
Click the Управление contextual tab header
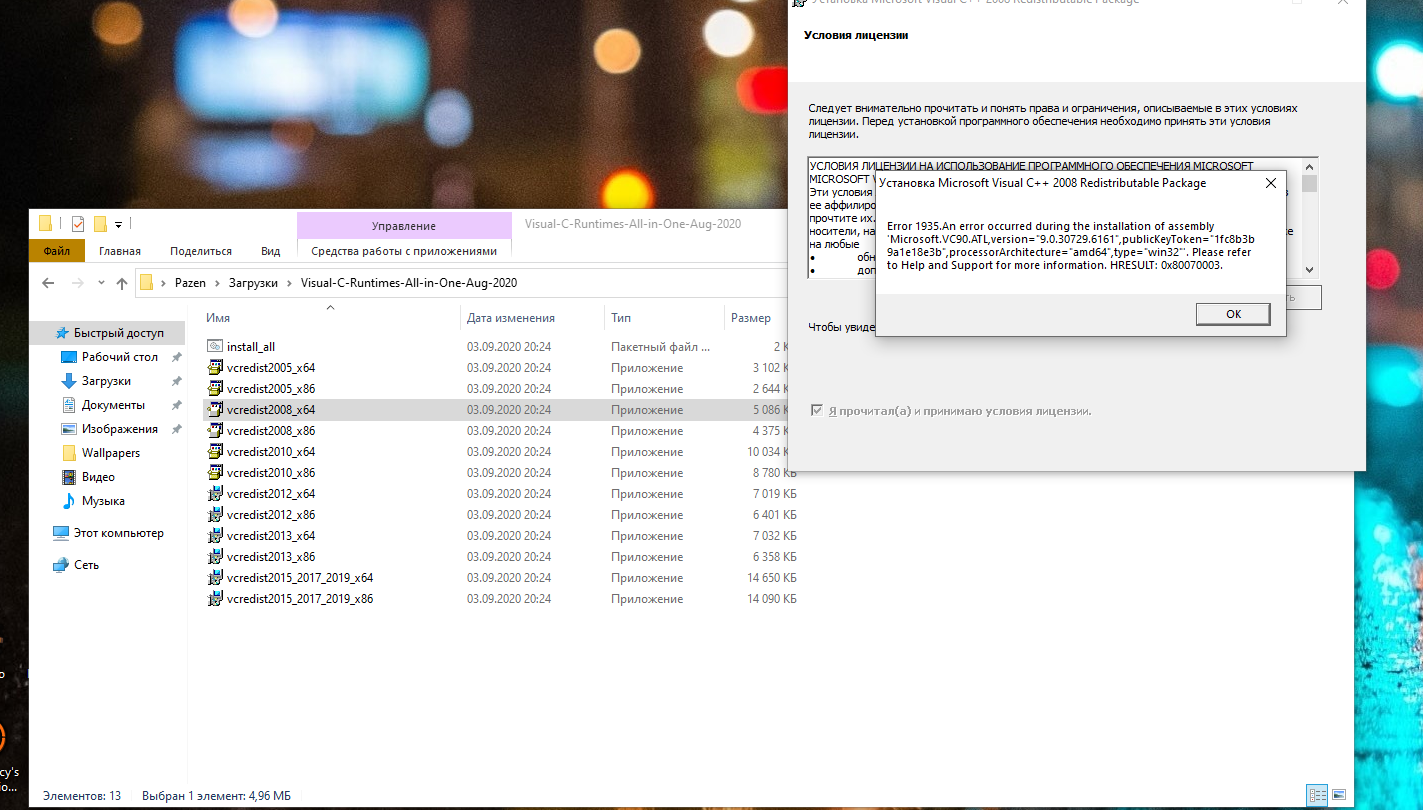pos(404,226)
